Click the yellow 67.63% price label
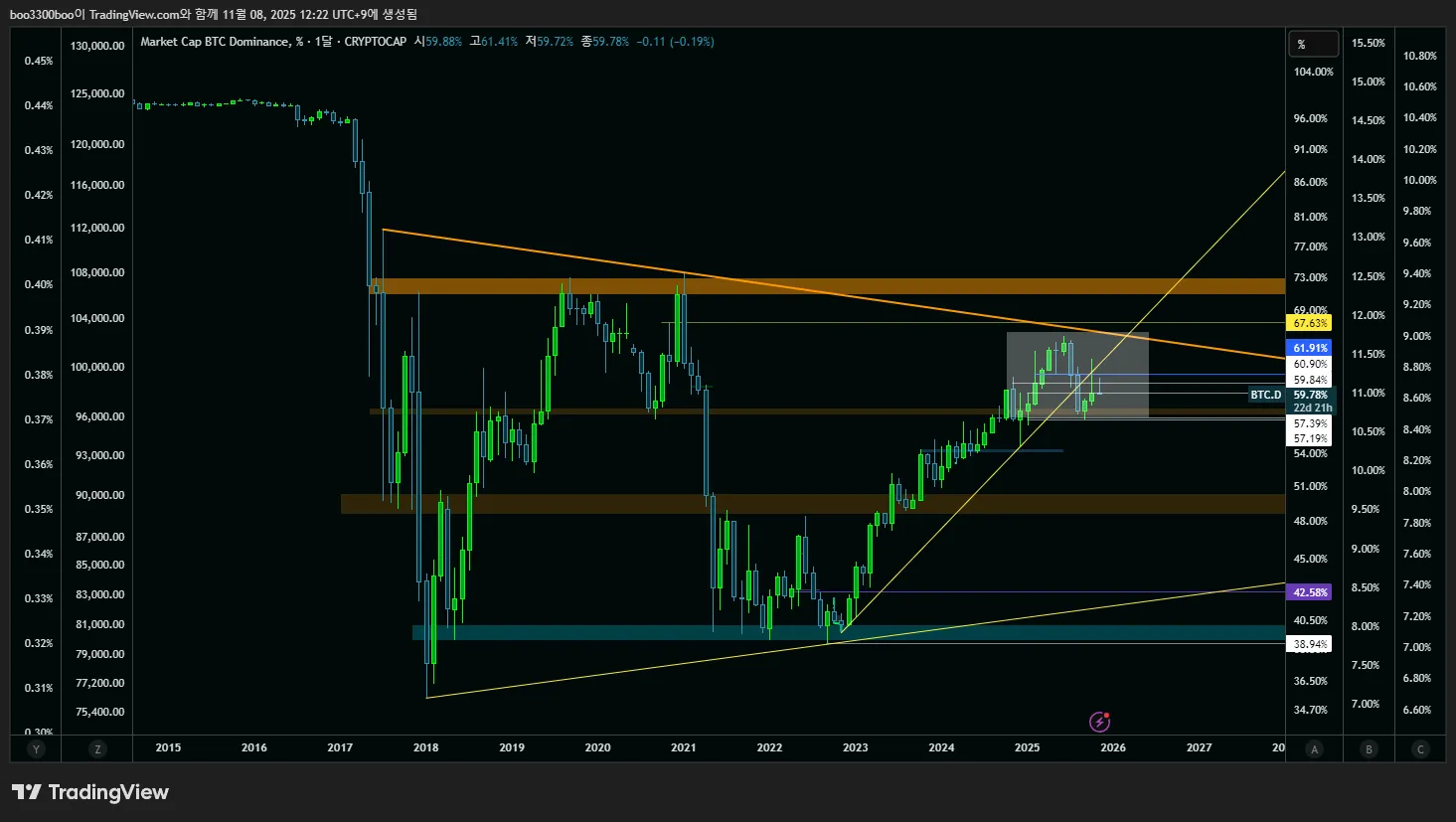1456x822 pixels. click(x=1310, y=323)
